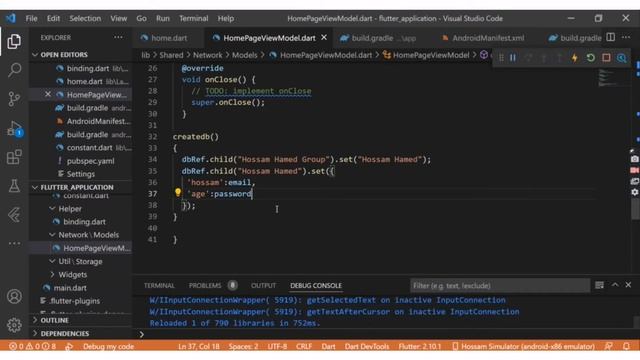640x360 pixels.
Task: Open pubspec.yaml from Open Editors
Action: click(91, 161)
